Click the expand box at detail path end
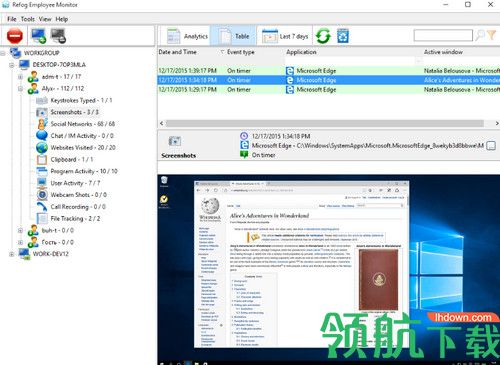This screenshot has height=365, width=500. 491,146
